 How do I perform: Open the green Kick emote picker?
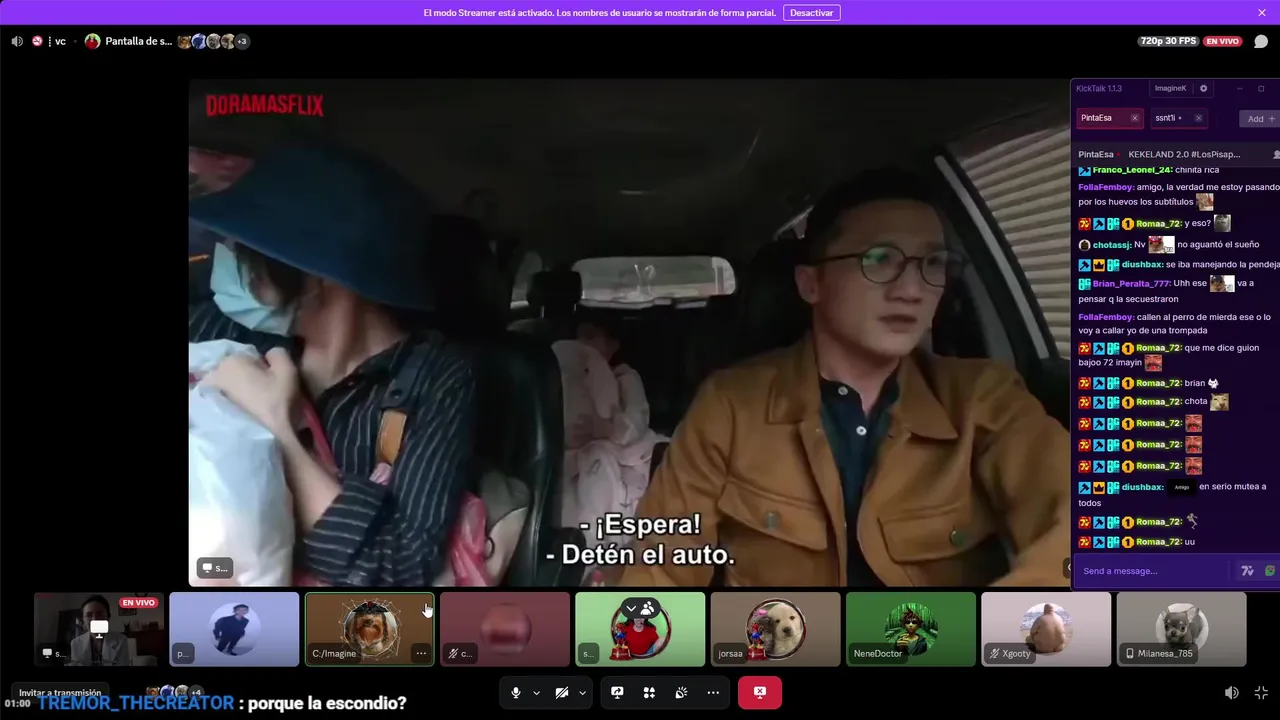click(x=1270, y=571)
